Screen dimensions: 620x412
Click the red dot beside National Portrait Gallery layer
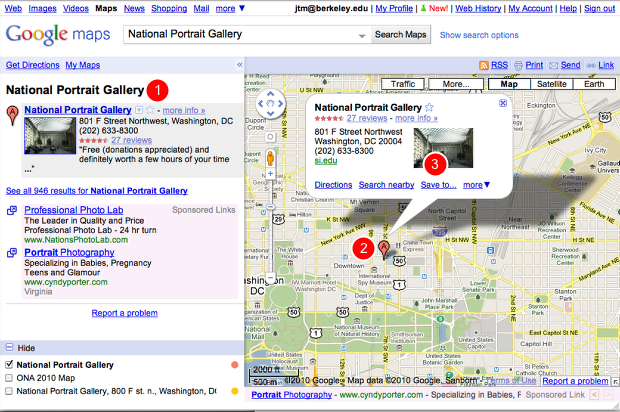coord(234,365)
